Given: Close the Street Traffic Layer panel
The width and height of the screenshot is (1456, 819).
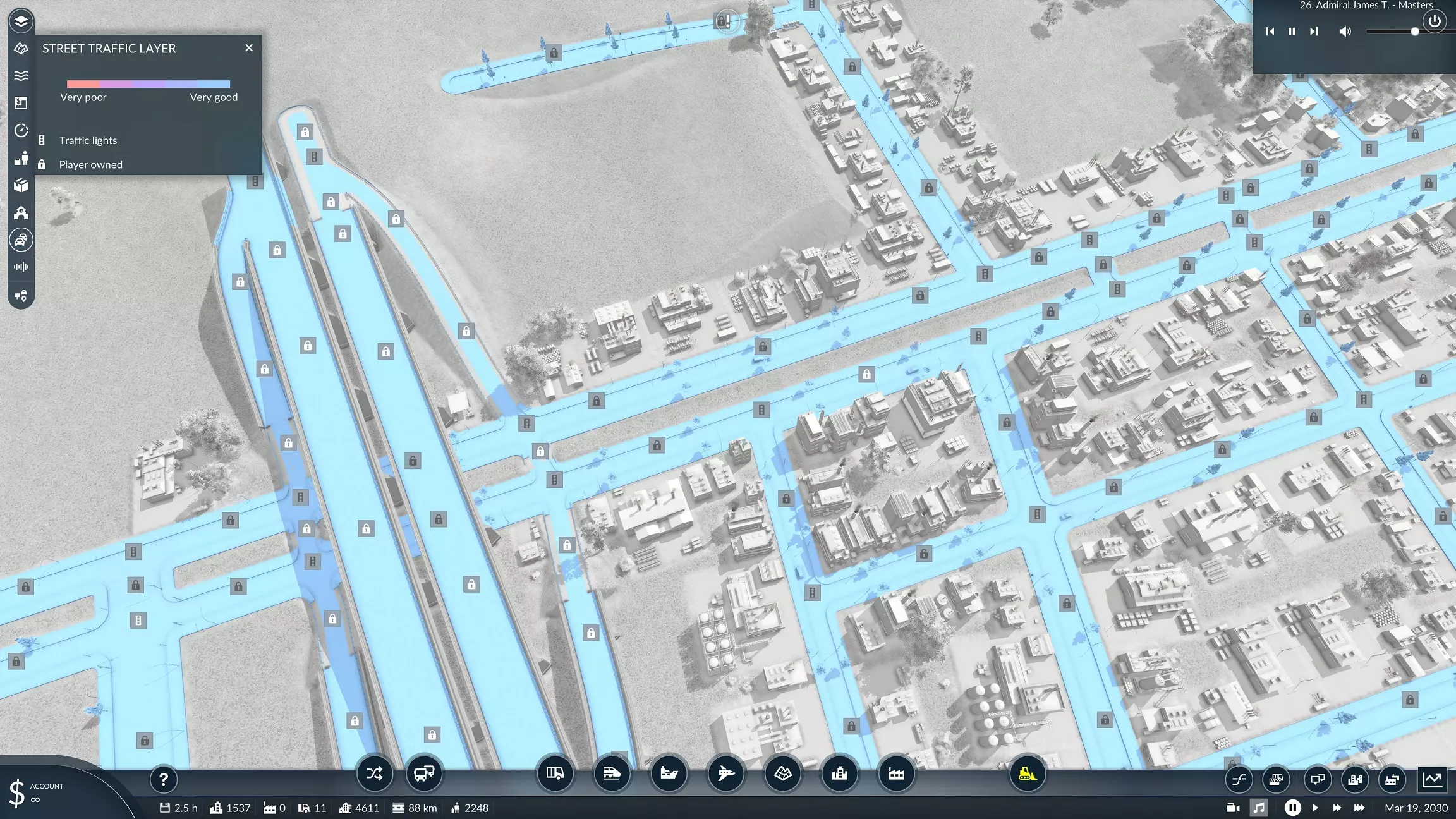Looking at the screenshot, I should 249,48.
